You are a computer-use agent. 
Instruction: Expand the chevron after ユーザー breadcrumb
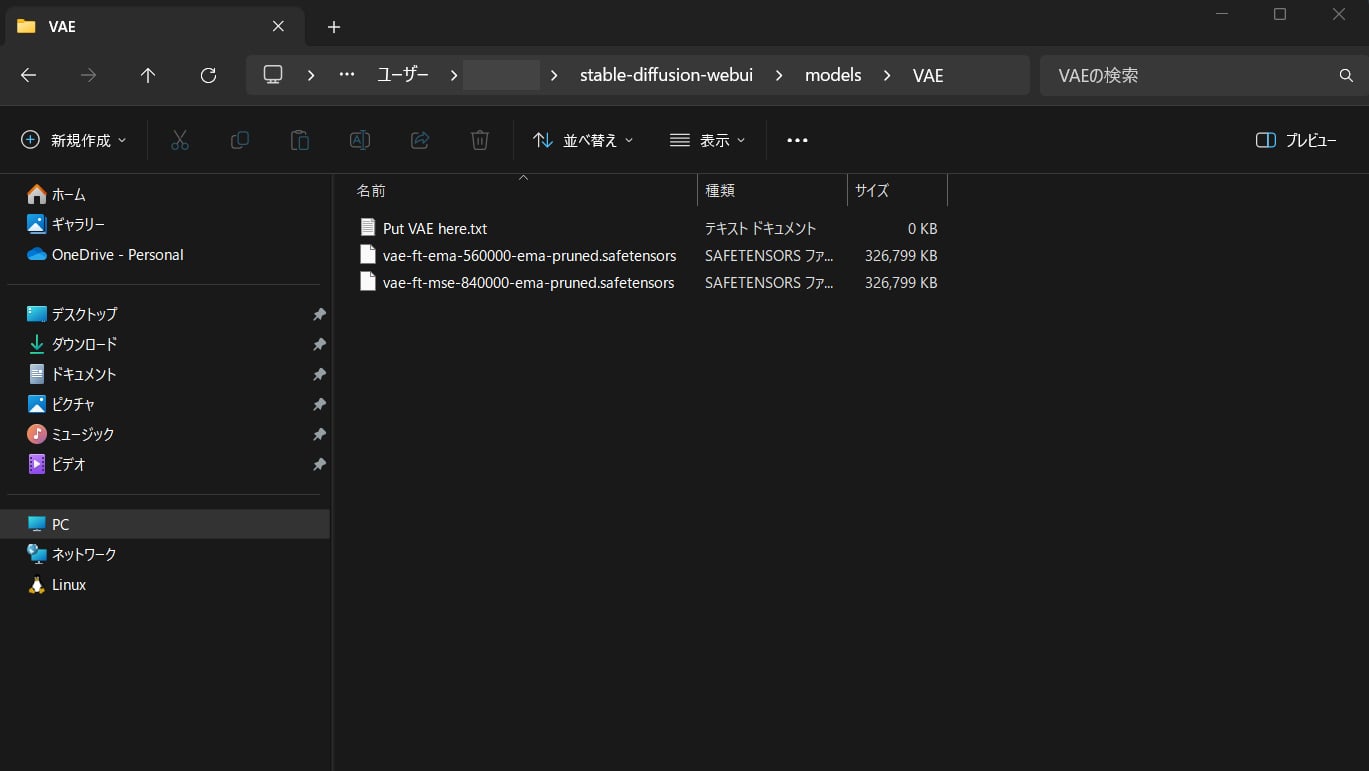pyautogui.click(x=454, y=75)
